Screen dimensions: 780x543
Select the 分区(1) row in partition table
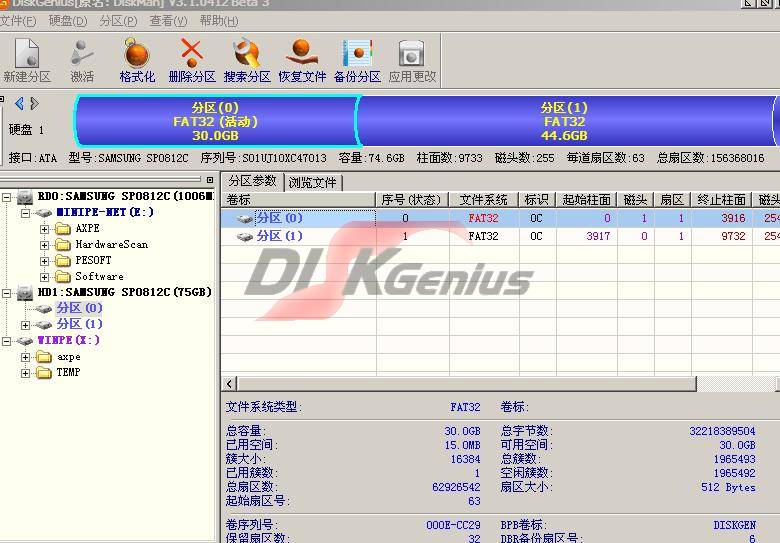[x=500, y=237]
